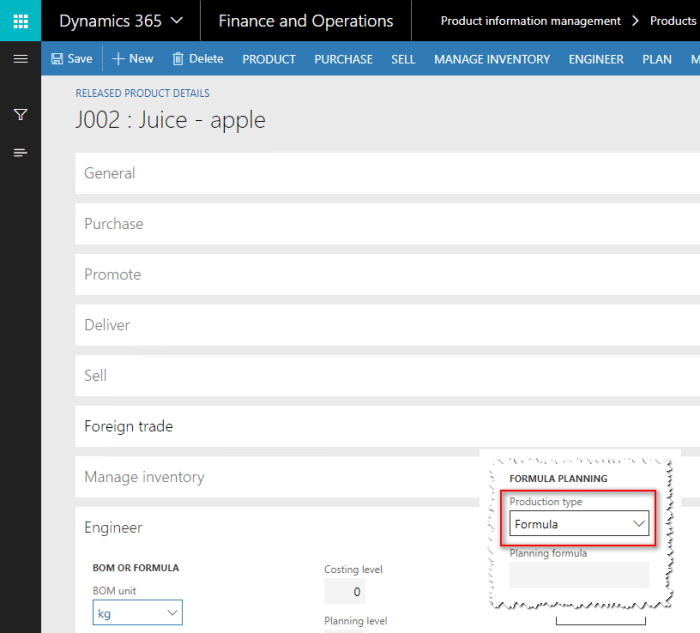Screen dimensions: 700x633
Task: Click the Costing level input field
Action: pos(344,592)
